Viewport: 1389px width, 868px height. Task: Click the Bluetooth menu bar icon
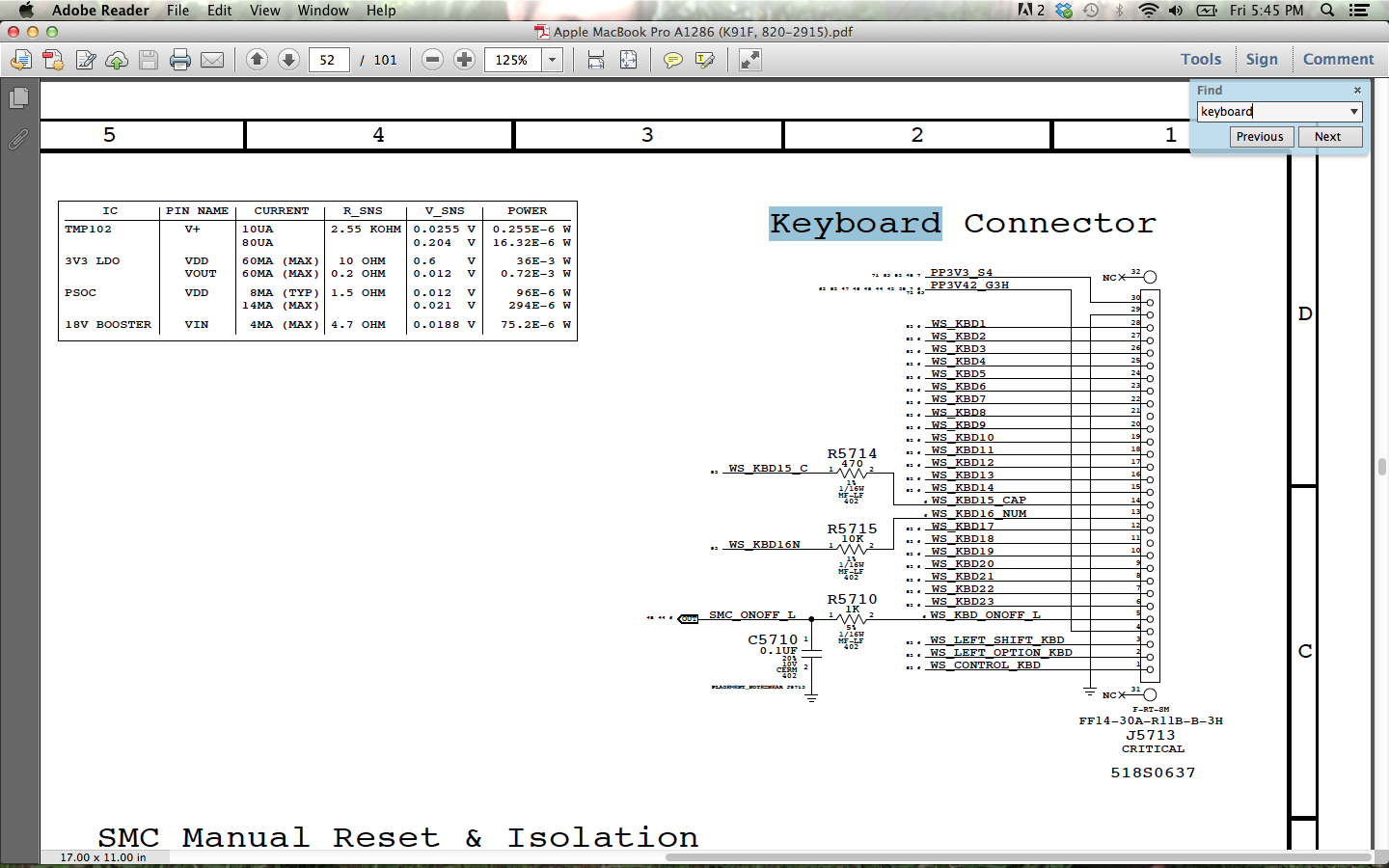1120,11
